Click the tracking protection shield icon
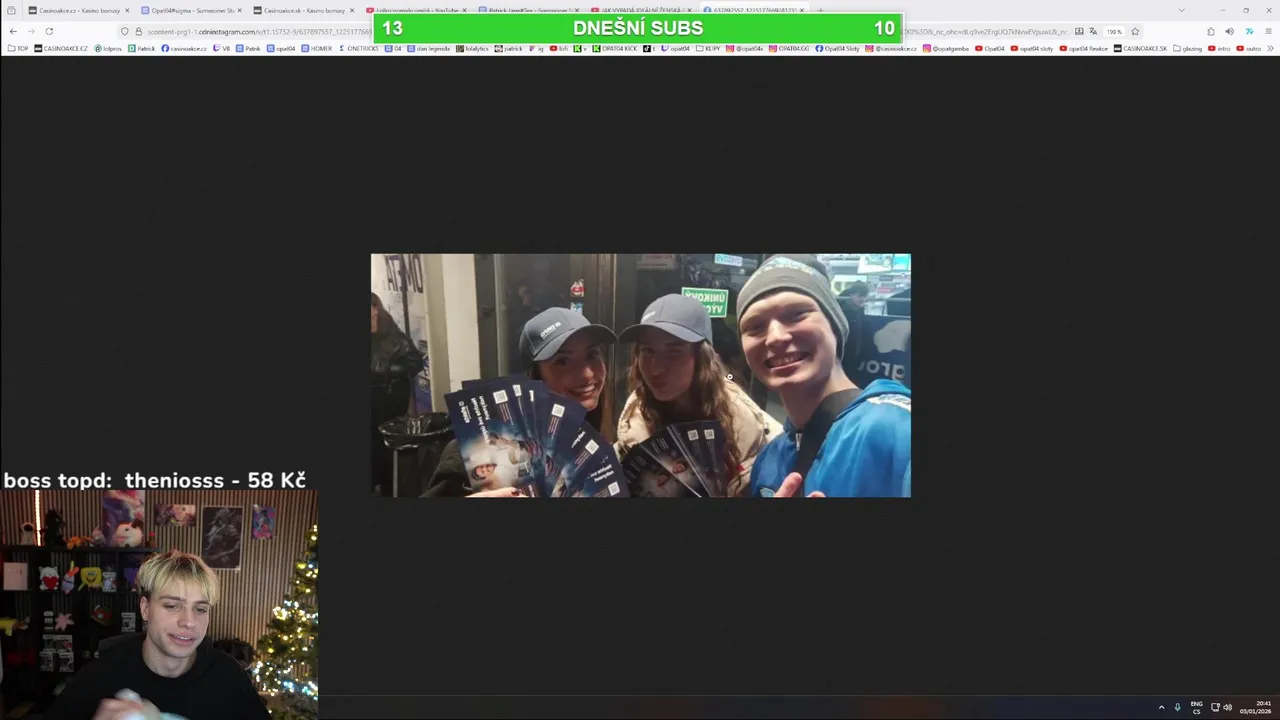 [124, 31]
